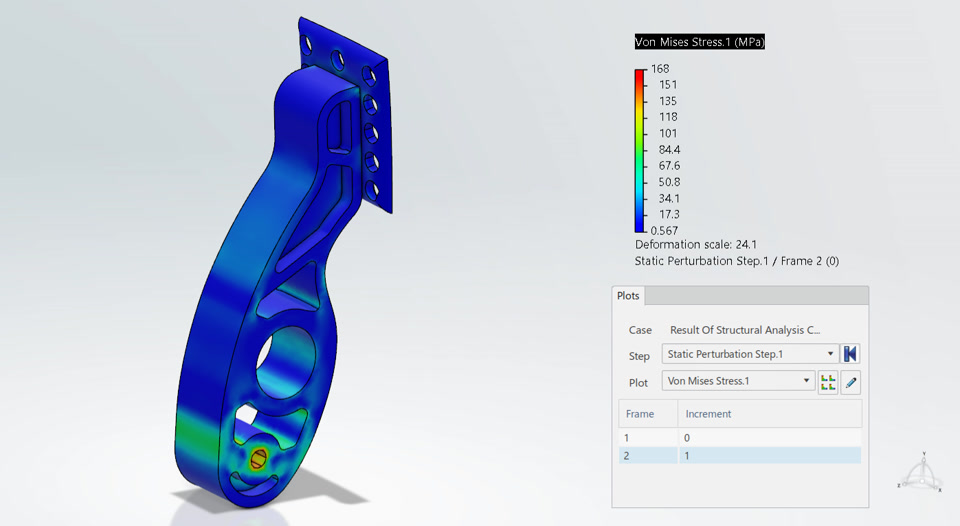Click the large circular bore of the bracket model
This screenshot has height=526, width=960.
pyautogui.click(x=285, y=363)
